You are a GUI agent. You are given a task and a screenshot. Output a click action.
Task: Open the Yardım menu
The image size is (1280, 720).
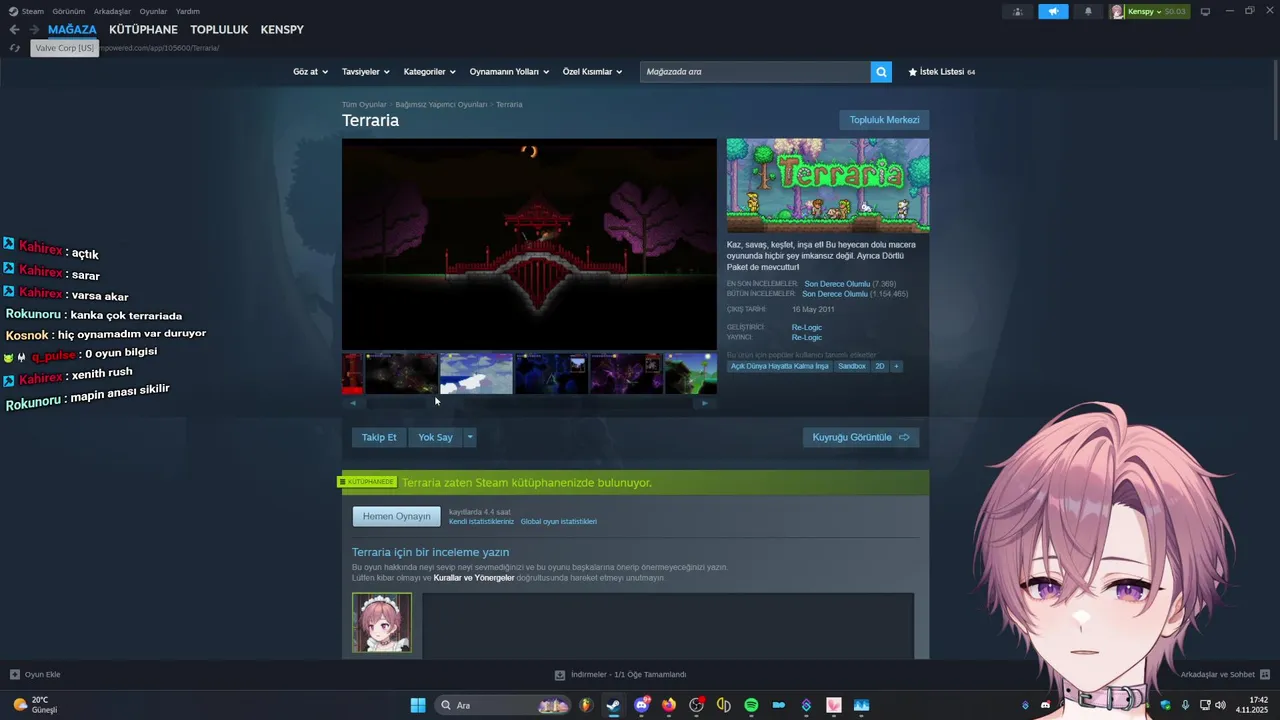click(x=188, y=11)
